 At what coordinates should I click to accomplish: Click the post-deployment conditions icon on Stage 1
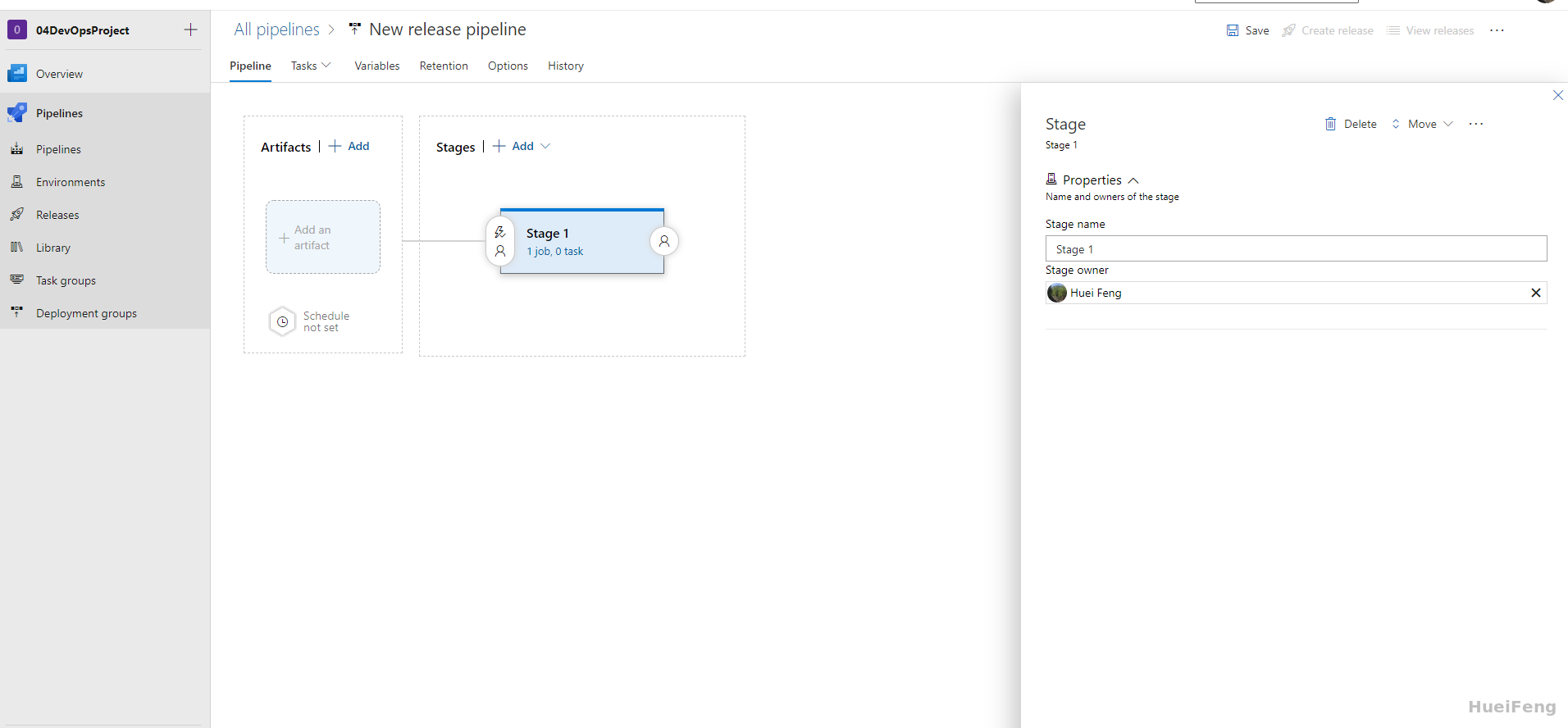click(664, 241)
